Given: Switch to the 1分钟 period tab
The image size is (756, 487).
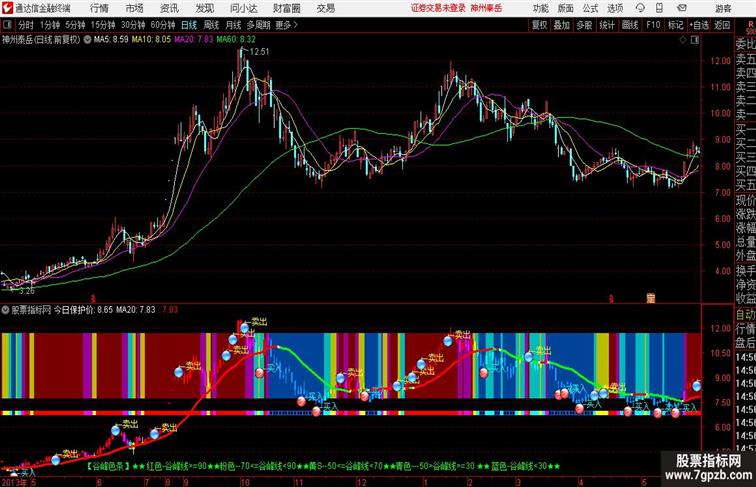Looking at the screenshot, I should coord(49,25).
